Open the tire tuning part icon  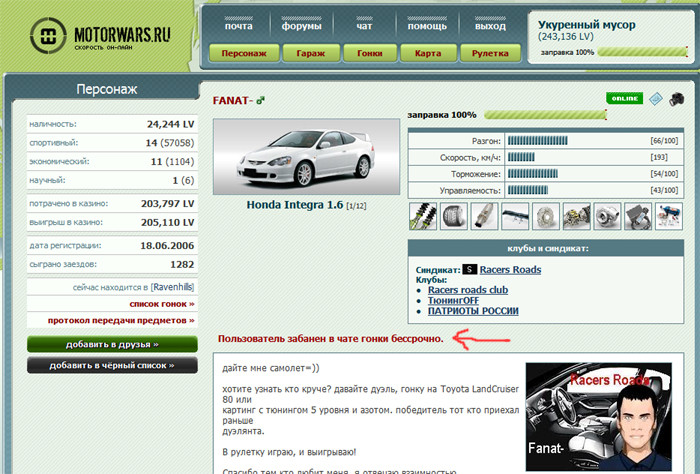454,216
